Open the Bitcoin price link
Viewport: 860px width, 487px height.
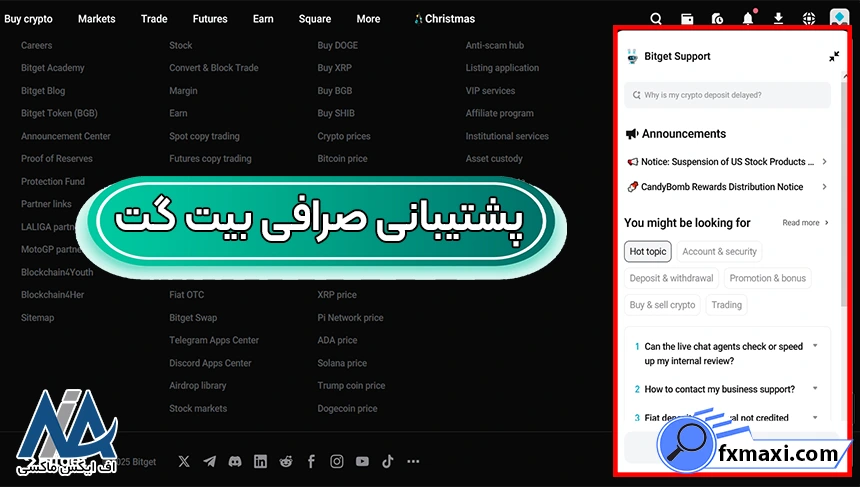coord(342,158)
